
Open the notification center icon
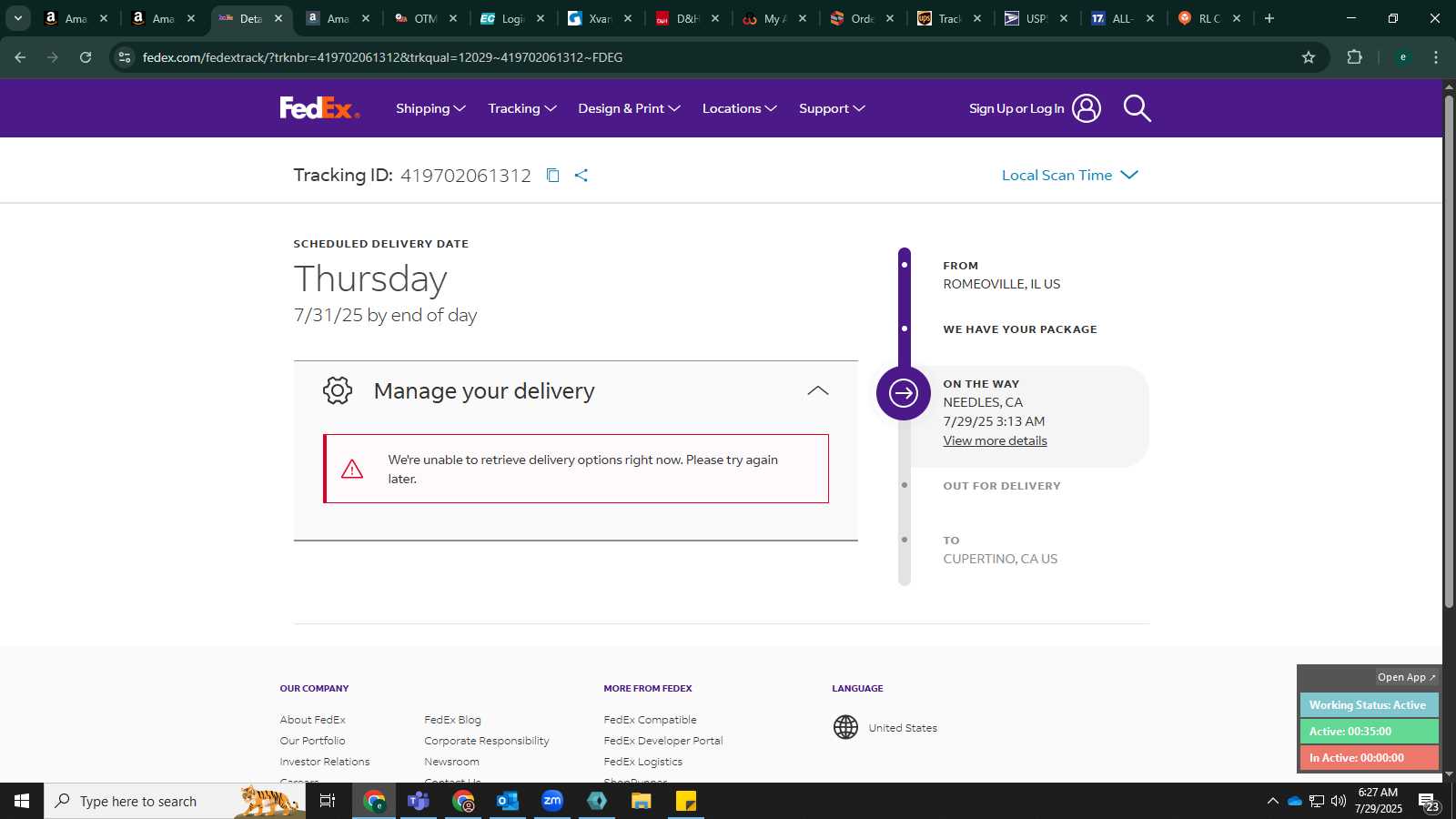pyautogui.click(x=1429, y=803)
